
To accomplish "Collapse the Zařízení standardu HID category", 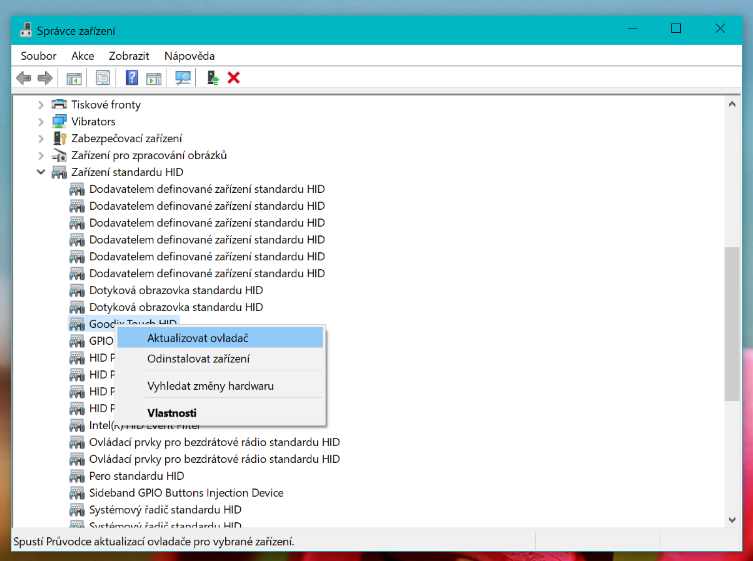I will [41, 172].
